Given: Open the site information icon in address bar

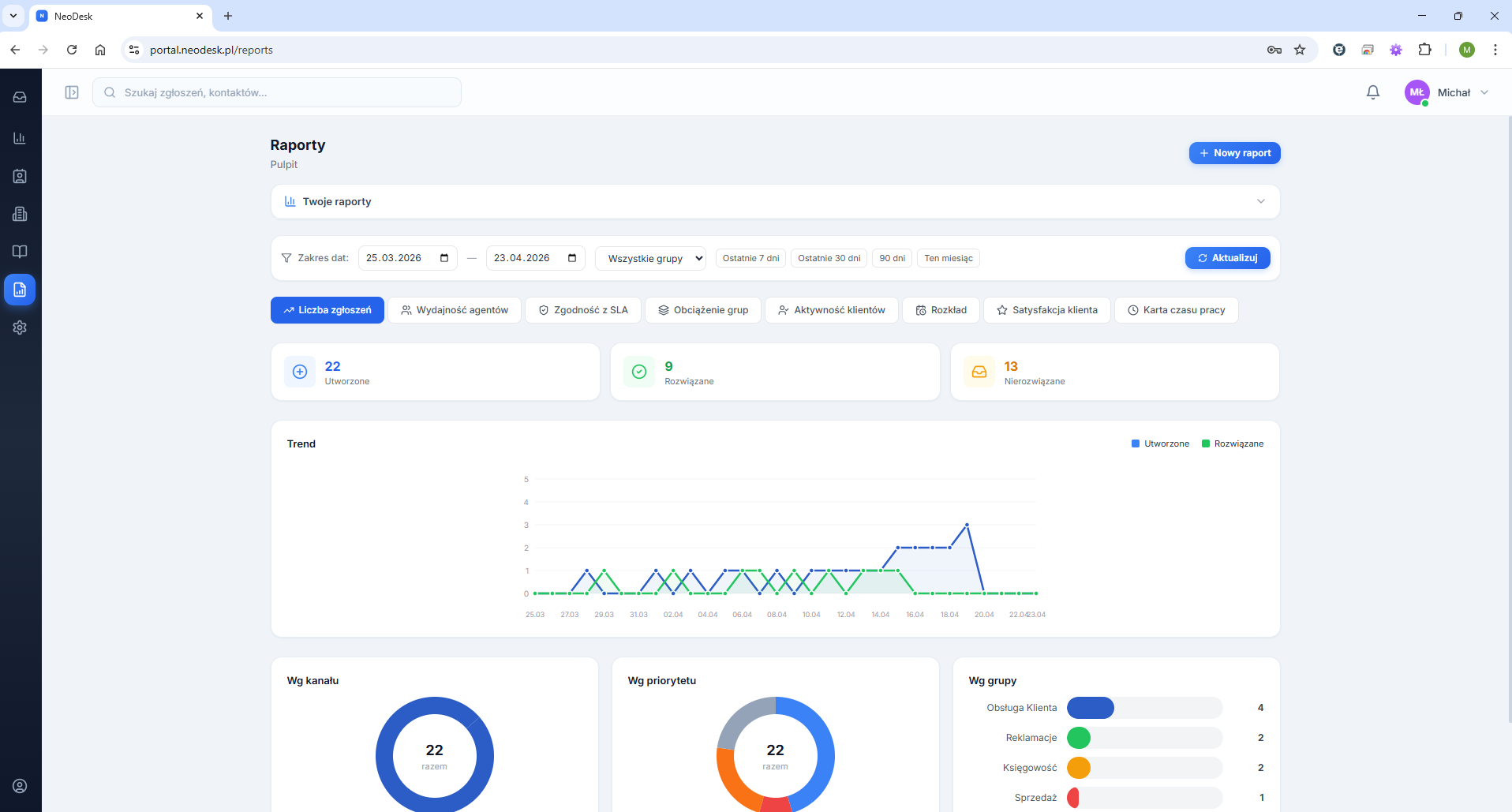Looking at the screenshot, I should point(134,50).
